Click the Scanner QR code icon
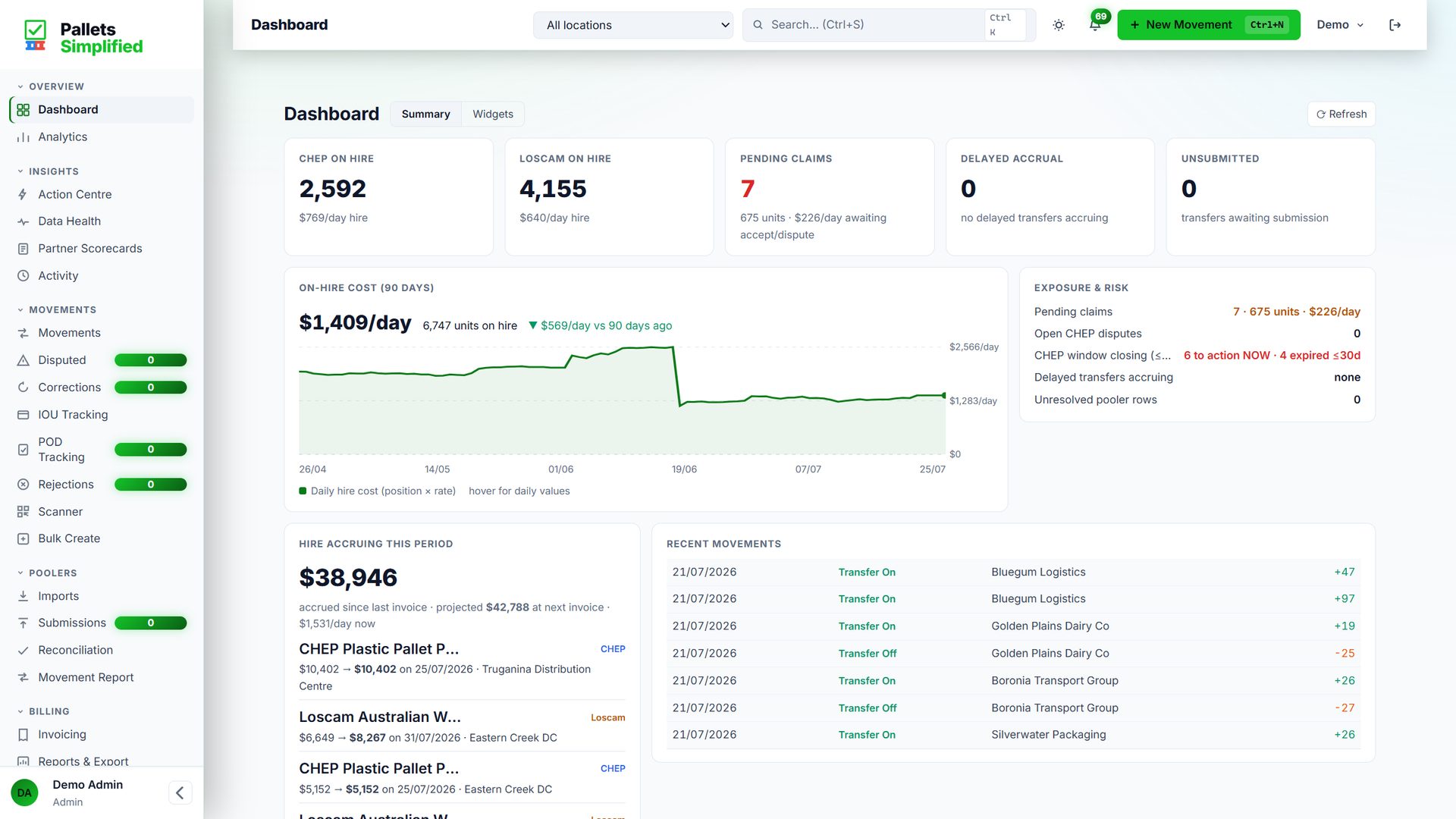The image size is (1456, 819). [23, 512]
